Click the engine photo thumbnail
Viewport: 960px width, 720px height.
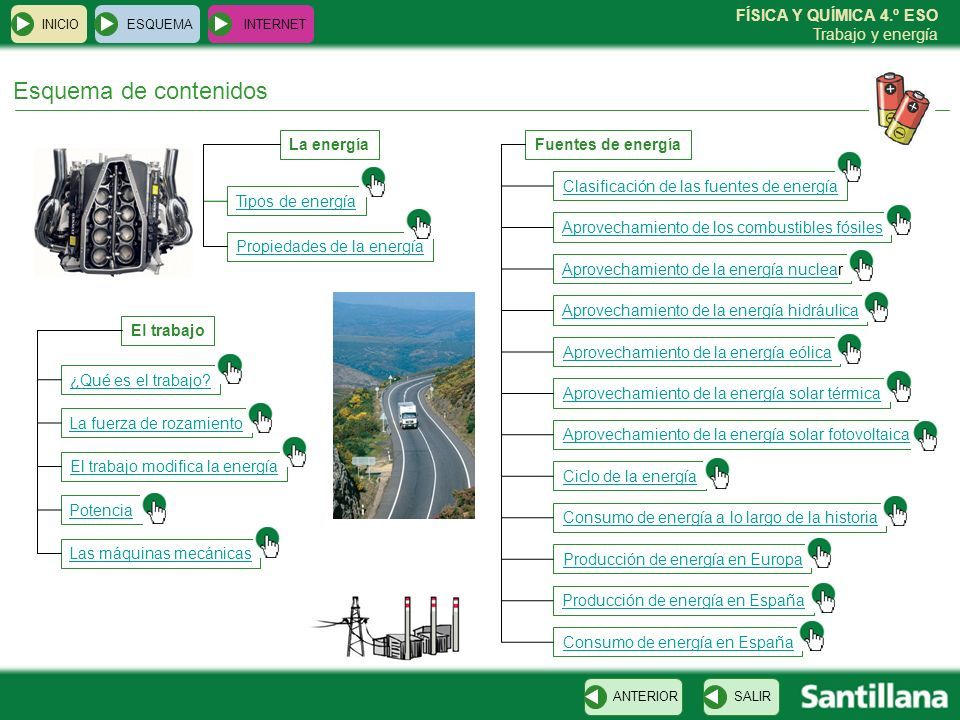click(114, 211)
